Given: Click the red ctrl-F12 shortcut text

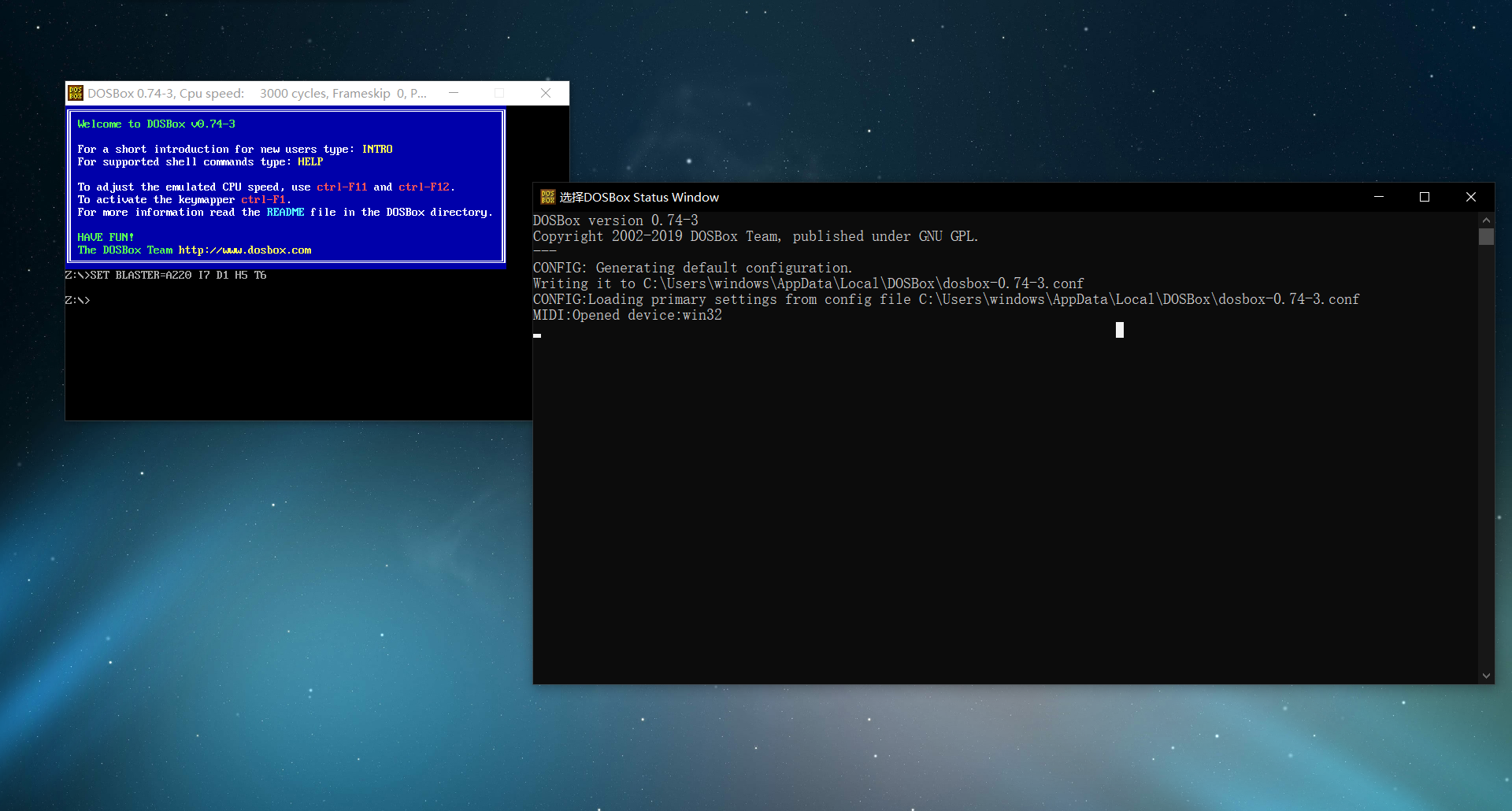Looking at the screenshot, I should click(x=424, y=187).
